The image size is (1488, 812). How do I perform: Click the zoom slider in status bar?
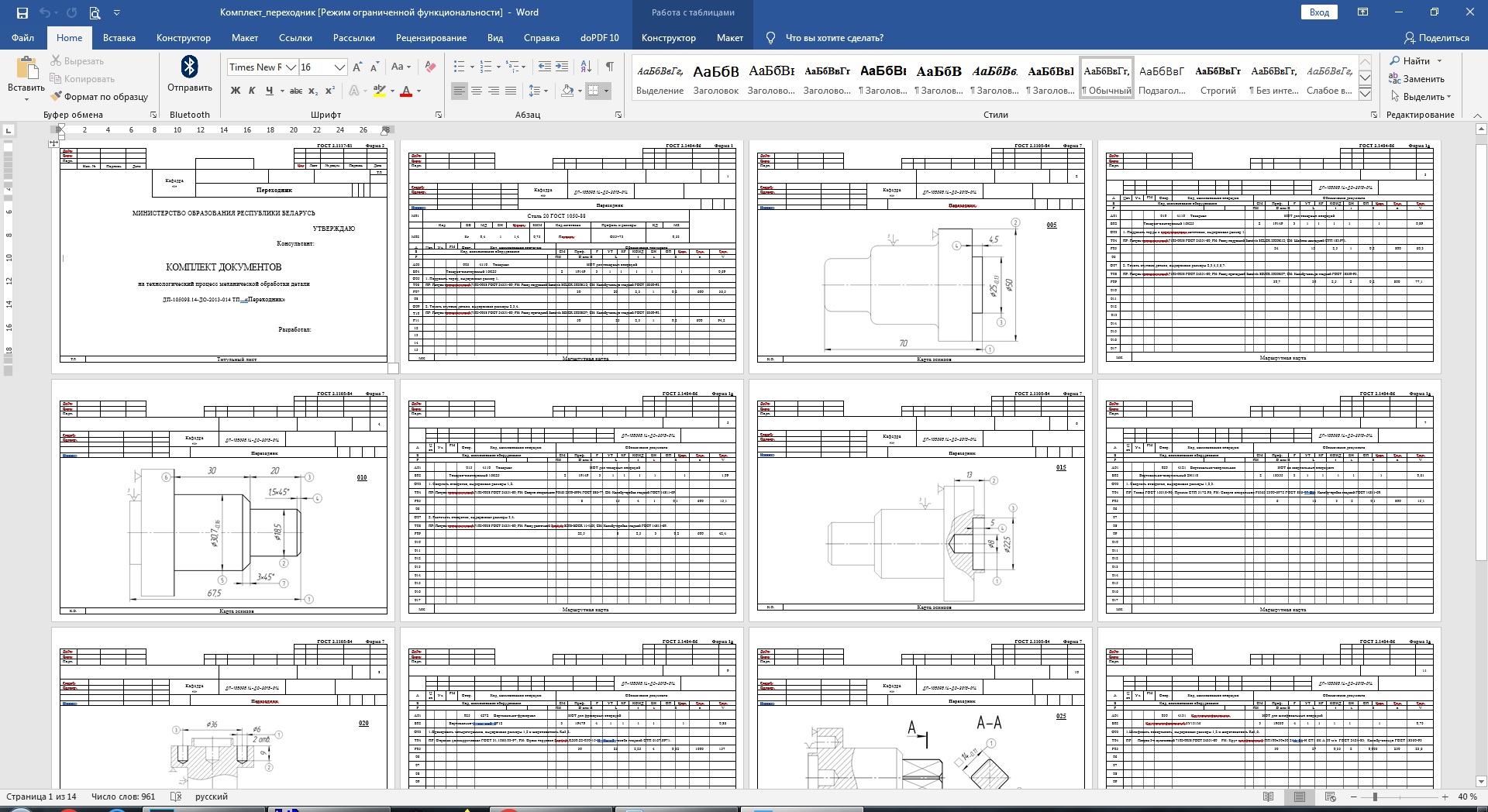point(1375,797)
